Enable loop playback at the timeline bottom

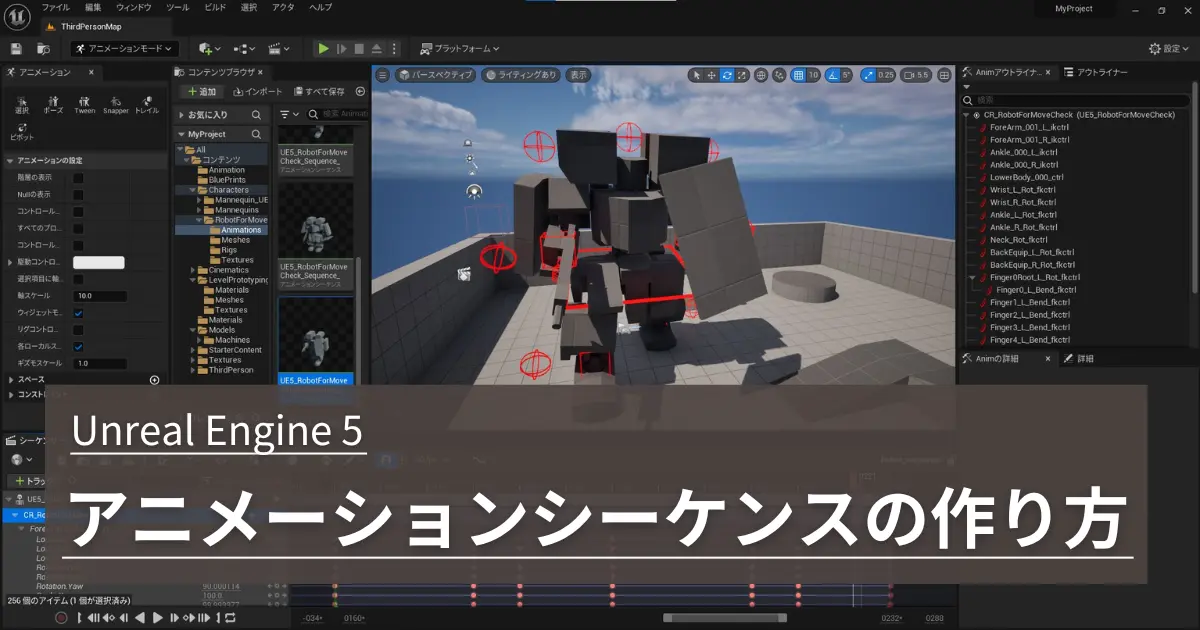(x=232, y=617)
